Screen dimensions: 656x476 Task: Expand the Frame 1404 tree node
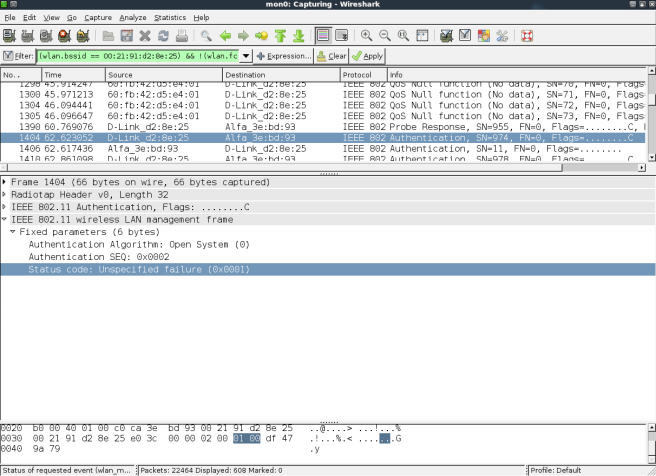coord(6,183)
